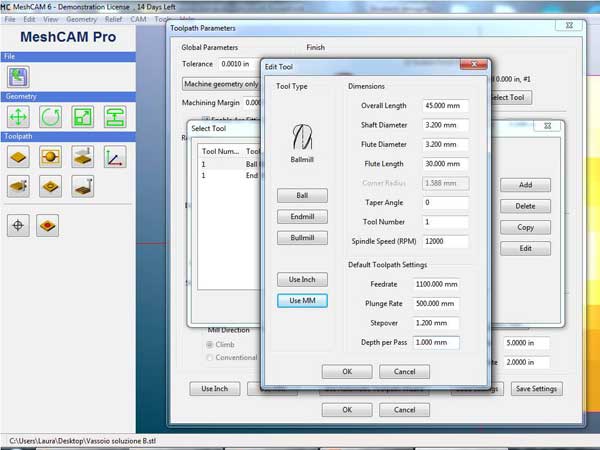Click the green I-beam geometry icon

point(115,117)
